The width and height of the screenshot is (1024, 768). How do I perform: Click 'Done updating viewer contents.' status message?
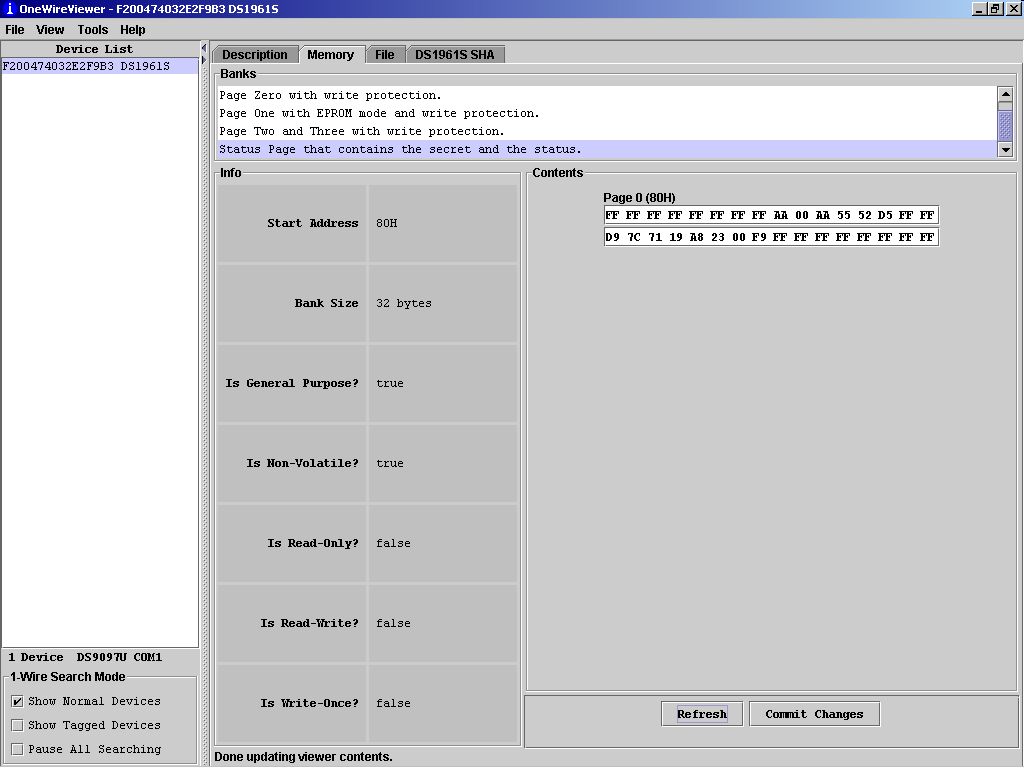point(304,757)
